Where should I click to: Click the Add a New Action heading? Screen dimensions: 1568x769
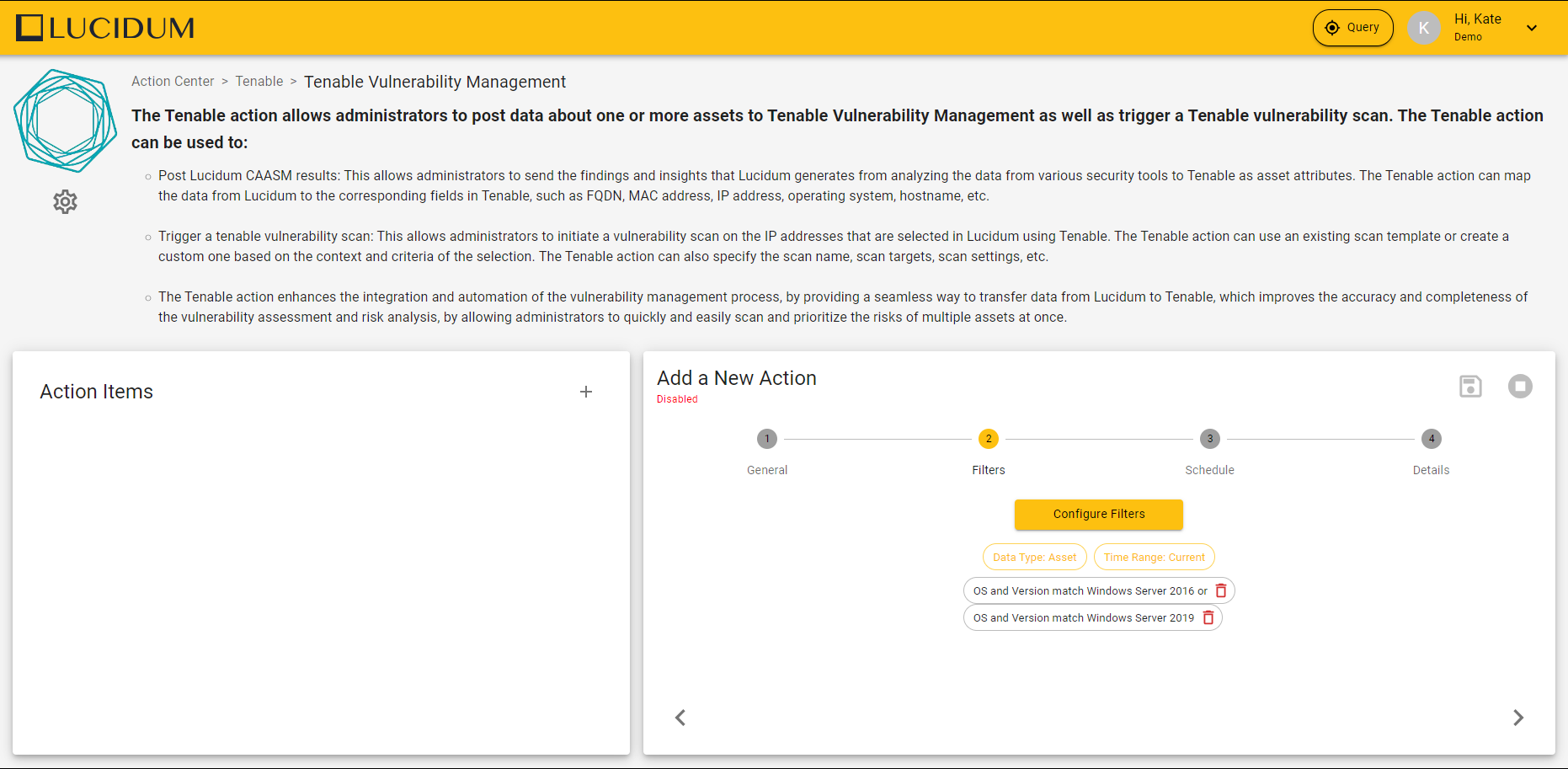point(737,378)
